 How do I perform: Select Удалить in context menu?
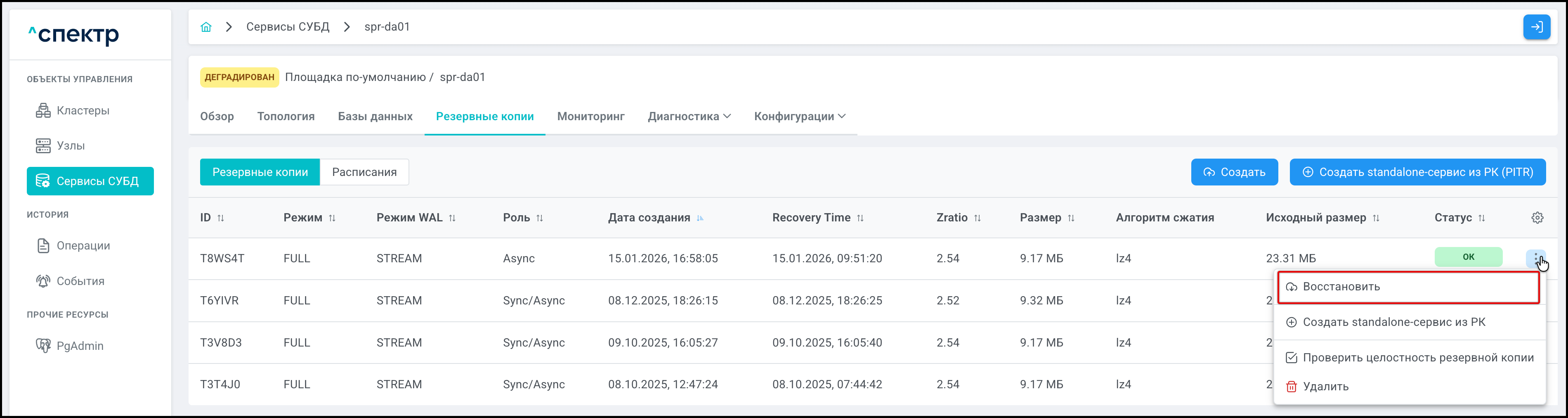(1325, 386)
